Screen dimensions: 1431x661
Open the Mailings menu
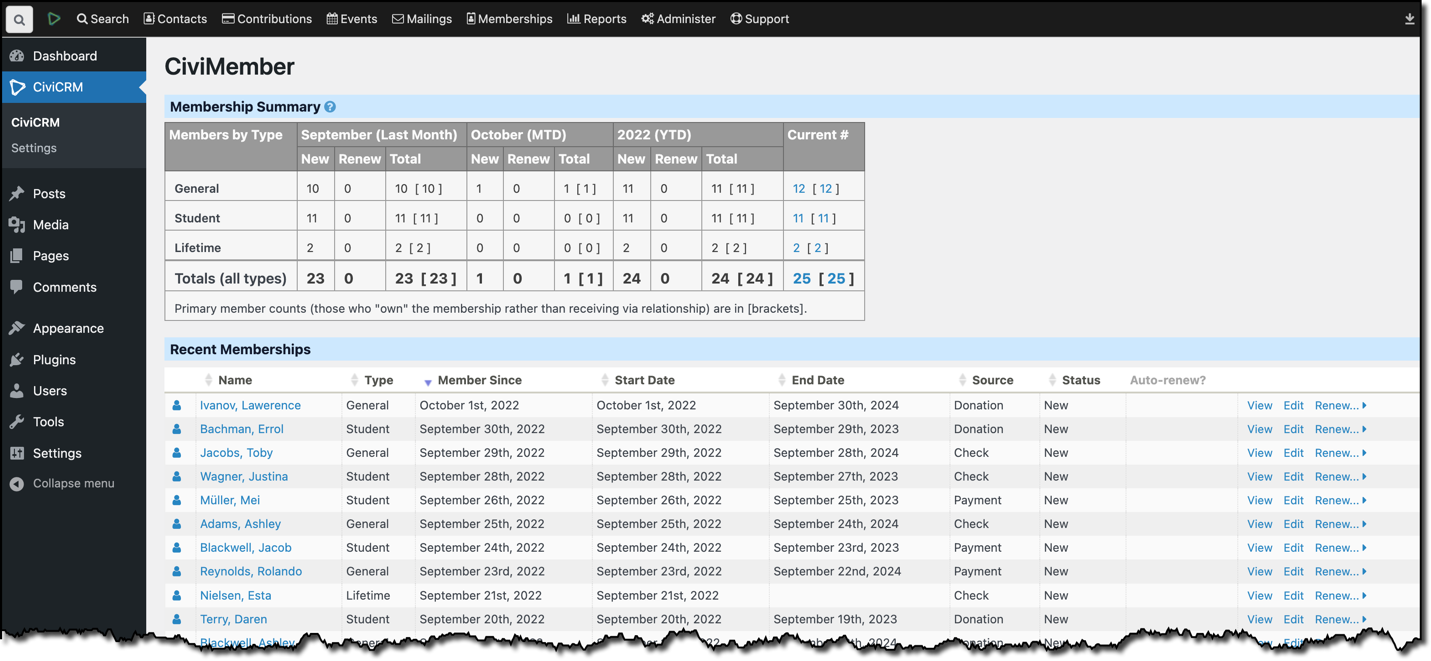point(422,19)
